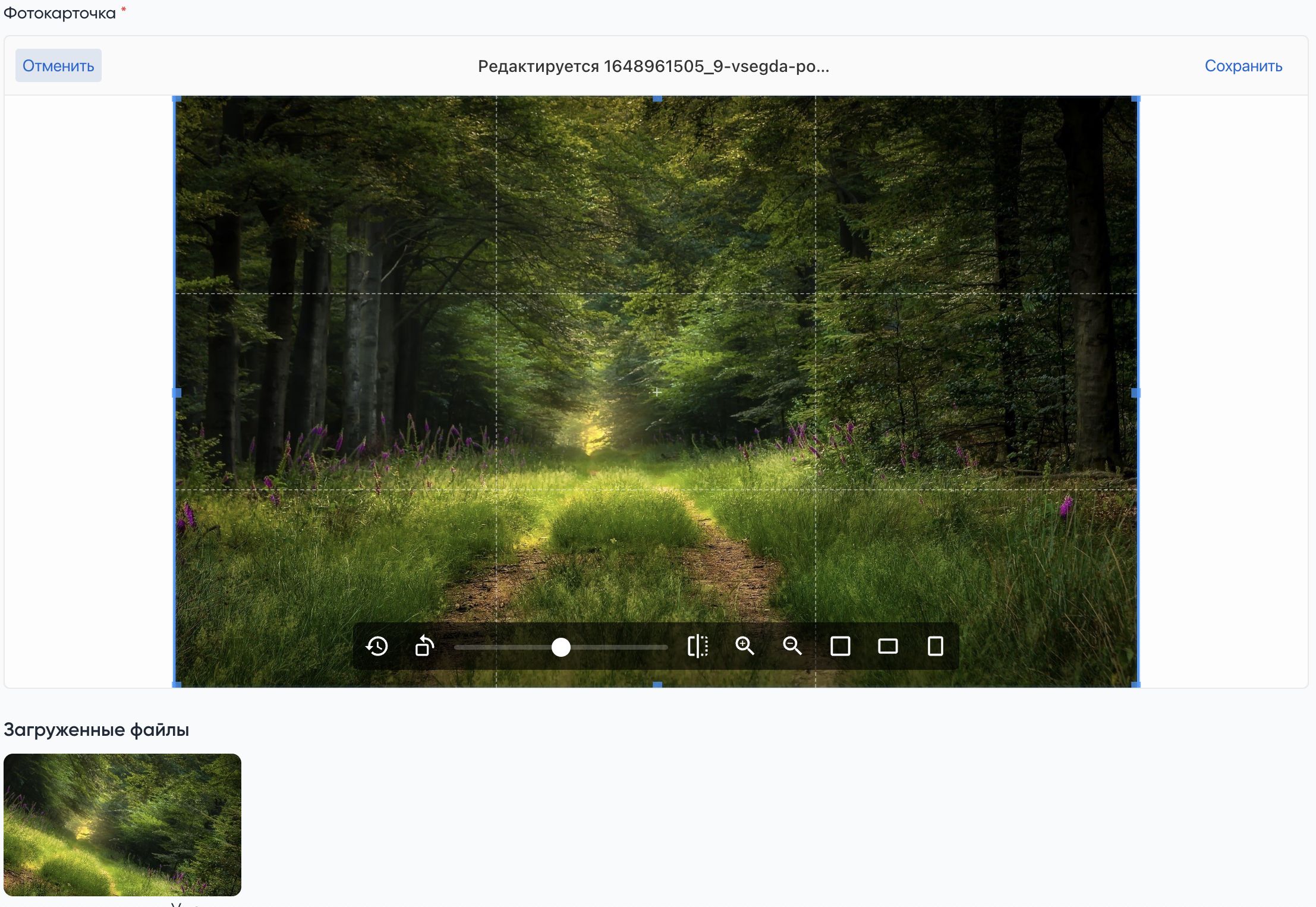Click the bottom-center crop handle

(657, 685)
